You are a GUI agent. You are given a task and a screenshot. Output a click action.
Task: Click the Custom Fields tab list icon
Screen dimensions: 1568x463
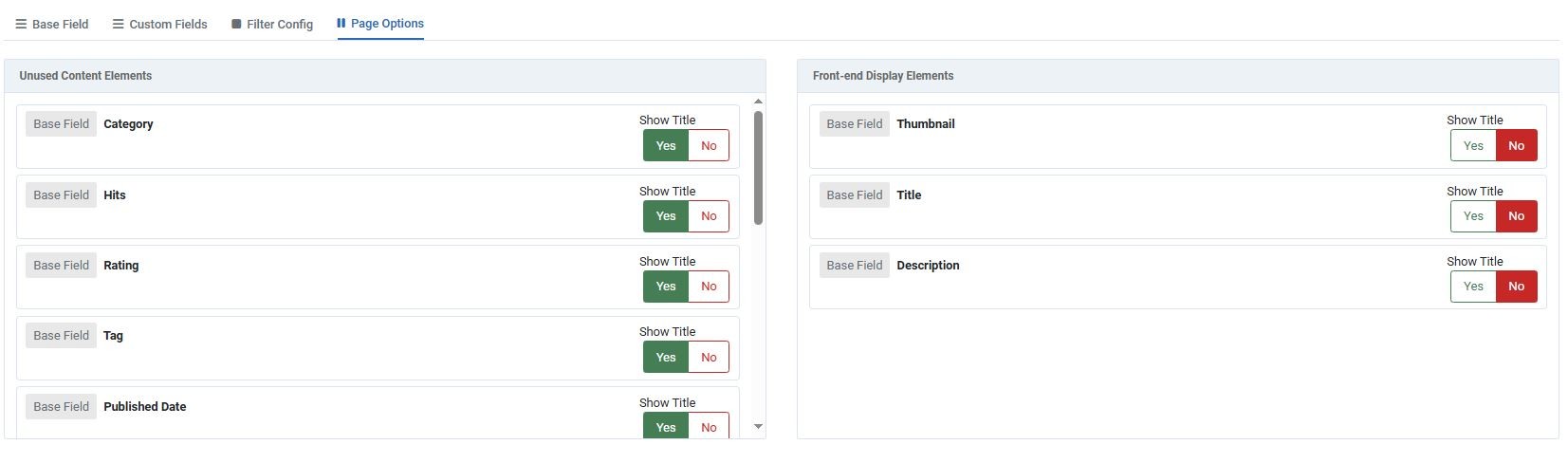pos(119,25)
